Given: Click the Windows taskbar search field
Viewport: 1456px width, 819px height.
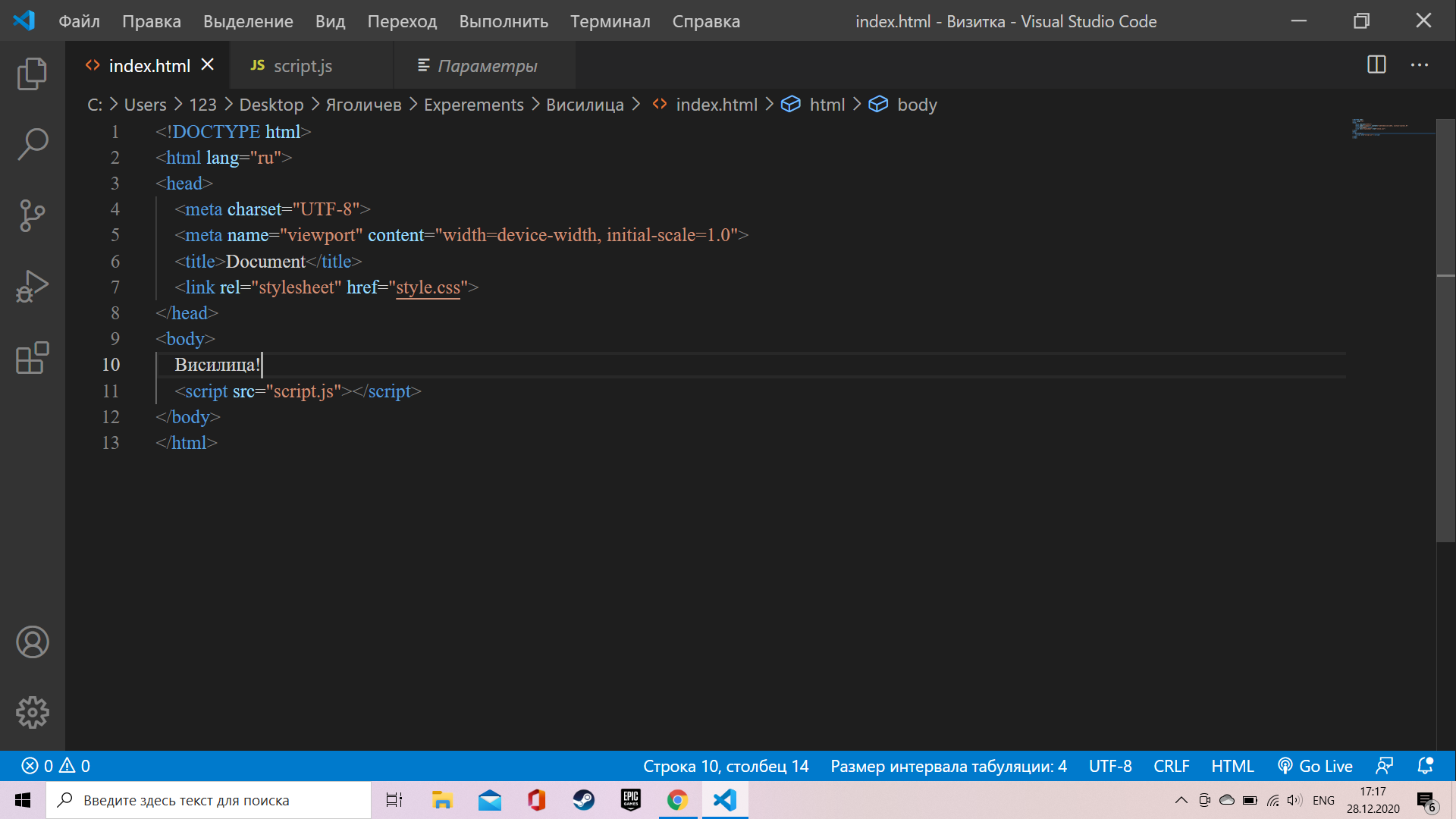Looking at the screenshot, I should (209, 800).
